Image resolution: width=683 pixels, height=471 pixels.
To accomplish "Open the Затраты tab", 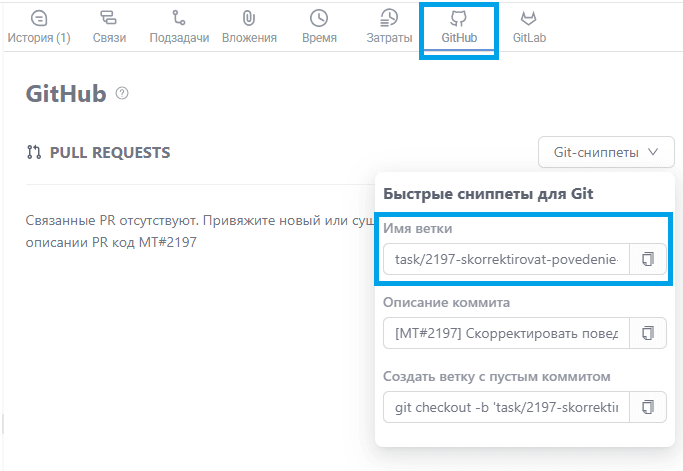I will pyautogui.click(x=389, y=27).
